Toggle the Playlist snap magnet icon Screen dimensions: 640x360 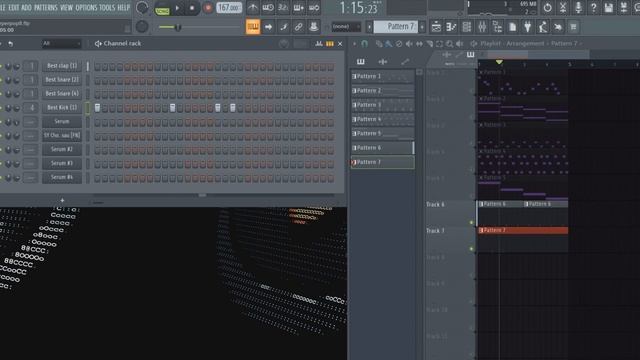point(364,44)
